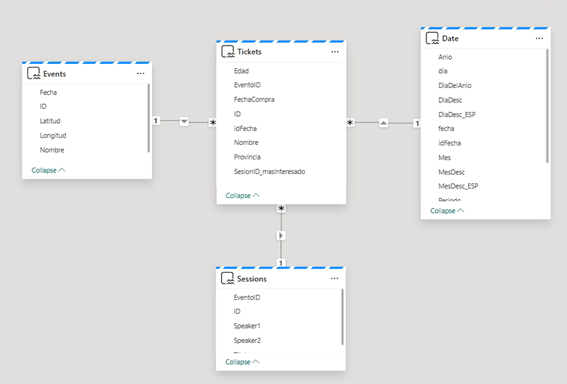
Task: Open more options for Tickets table
Action: click(x=335, y=52)
